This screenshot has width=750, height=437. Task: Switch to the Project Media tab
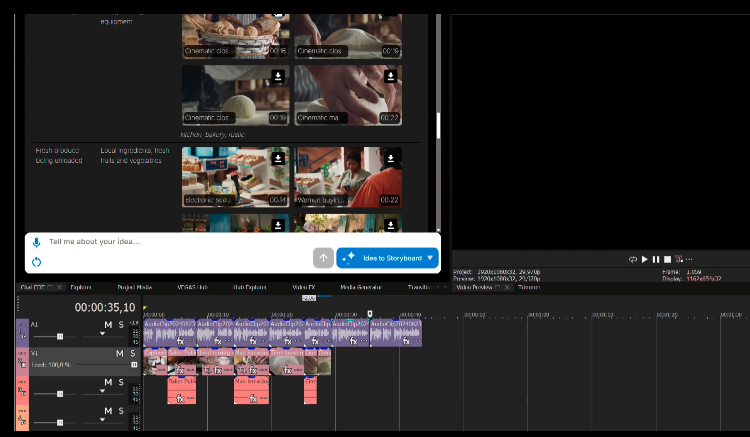point(133,287)
